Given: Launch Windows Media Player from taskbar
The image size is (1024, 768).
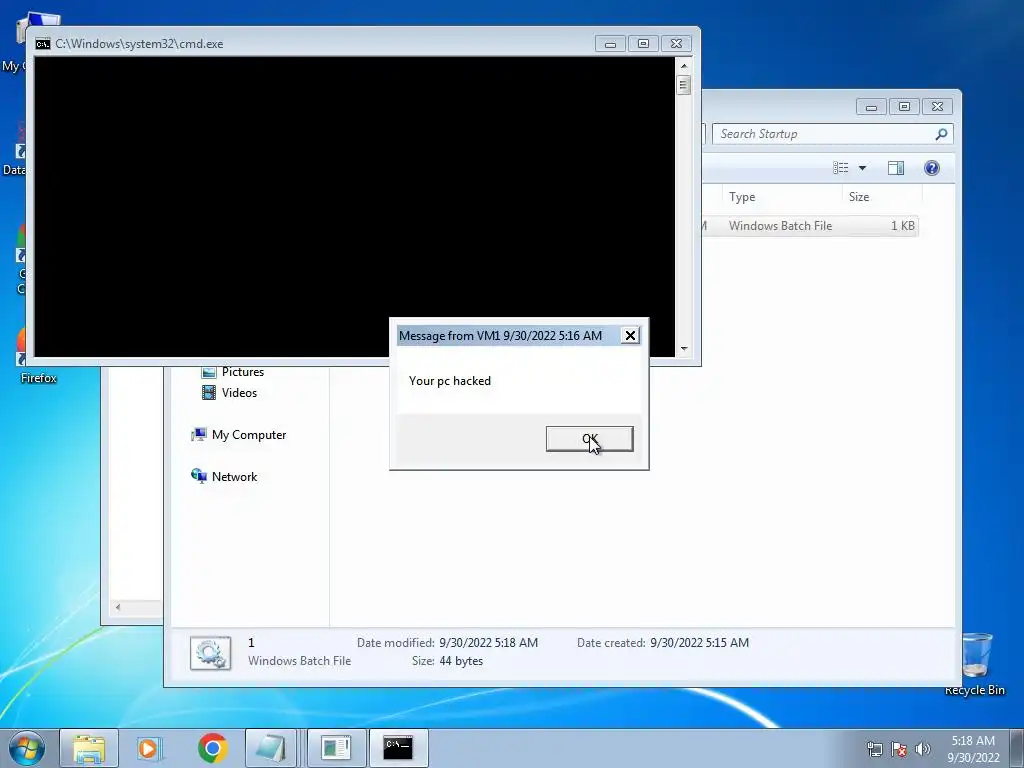Looking at the screenshot, I should (x=150, y=748).
